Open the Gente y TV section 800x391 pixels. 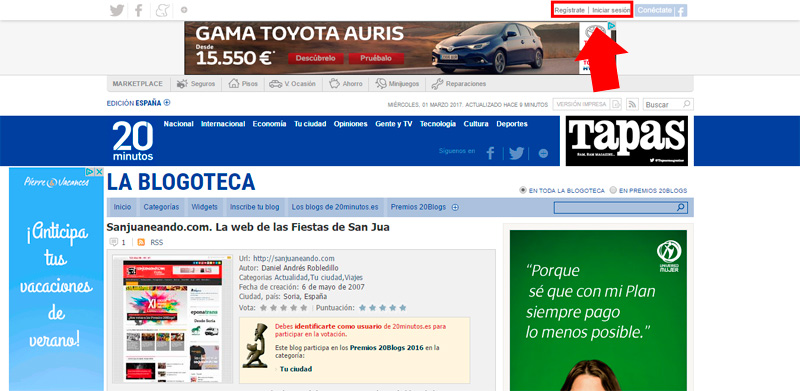[394, 124]
